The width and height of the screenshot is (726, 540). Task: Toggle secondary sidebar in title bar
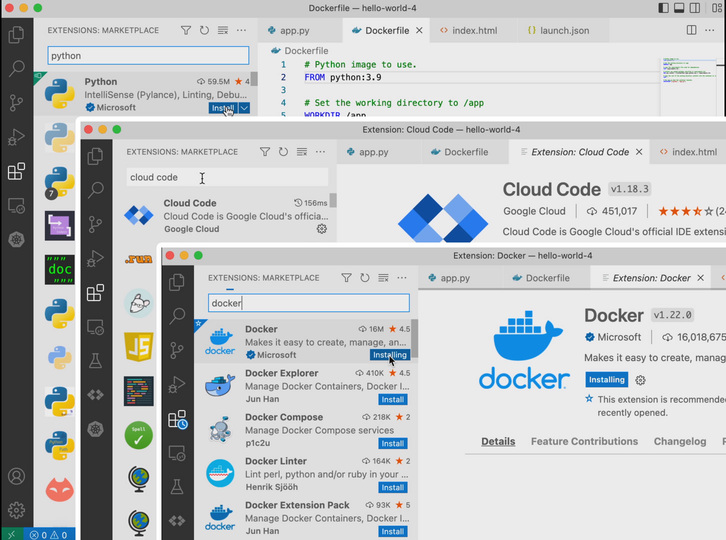coord(695,8)
